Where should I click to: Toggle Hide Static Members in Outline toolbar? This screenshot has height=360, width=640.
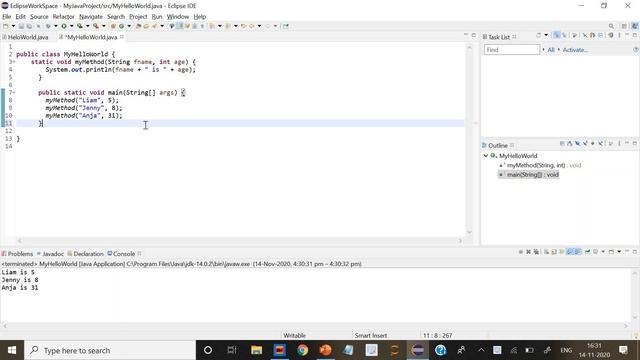click(585, 143)
